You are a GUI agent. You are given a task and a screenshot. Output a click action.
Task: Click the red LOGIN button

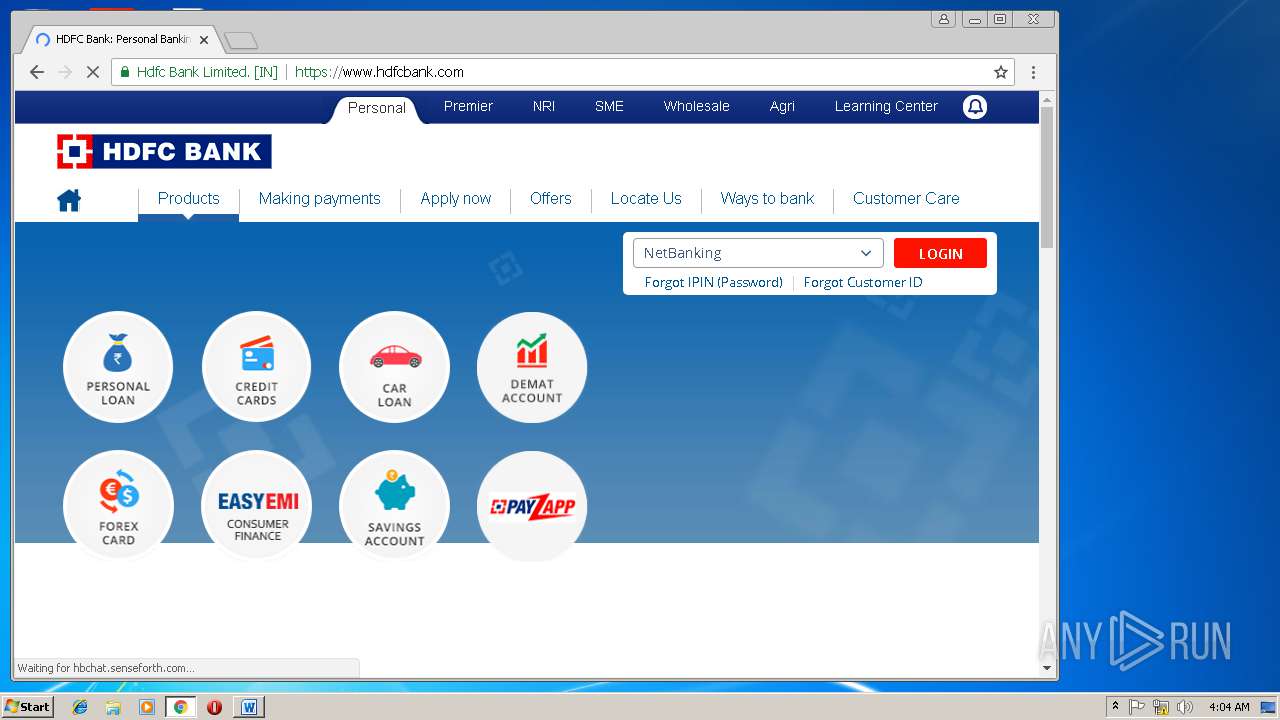(940, 253)
